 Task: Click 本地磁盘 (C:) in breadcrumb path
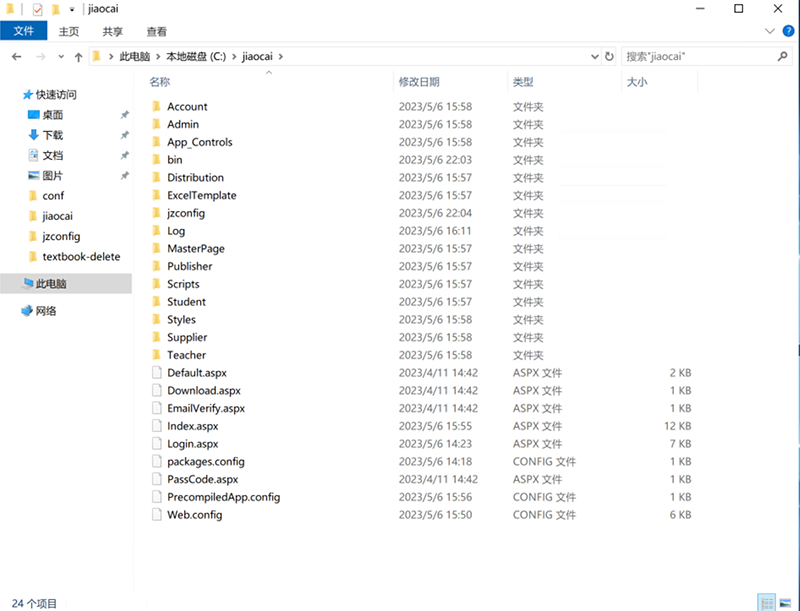point(196,56)
